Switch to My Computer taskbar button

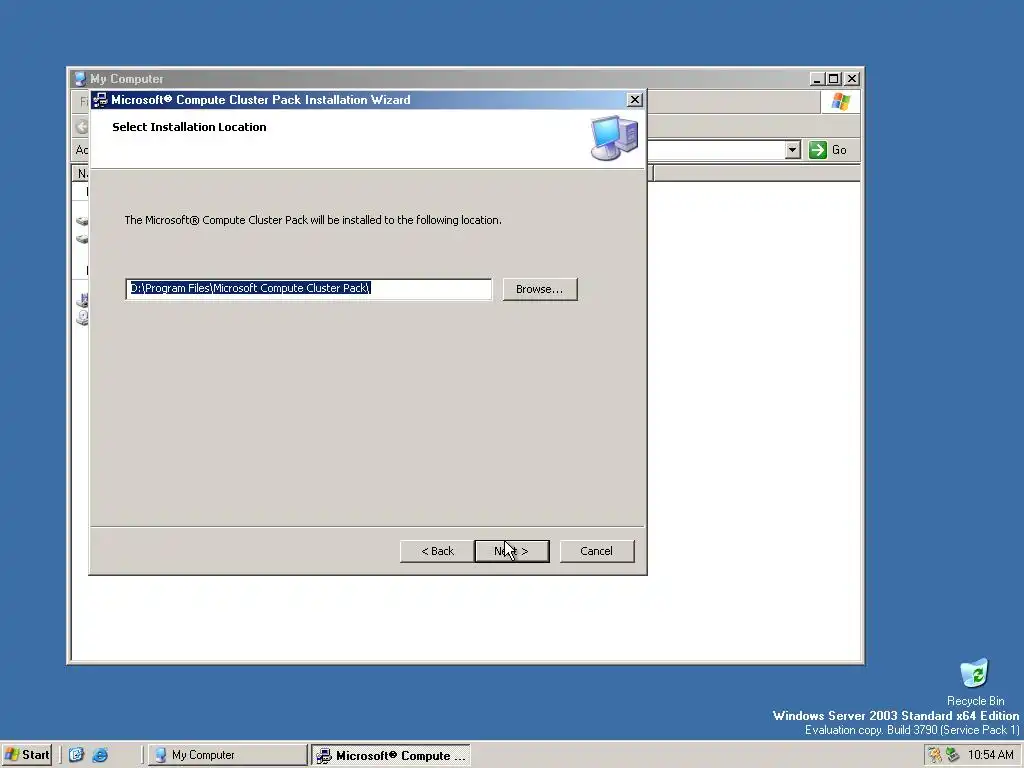click(227, 755)
